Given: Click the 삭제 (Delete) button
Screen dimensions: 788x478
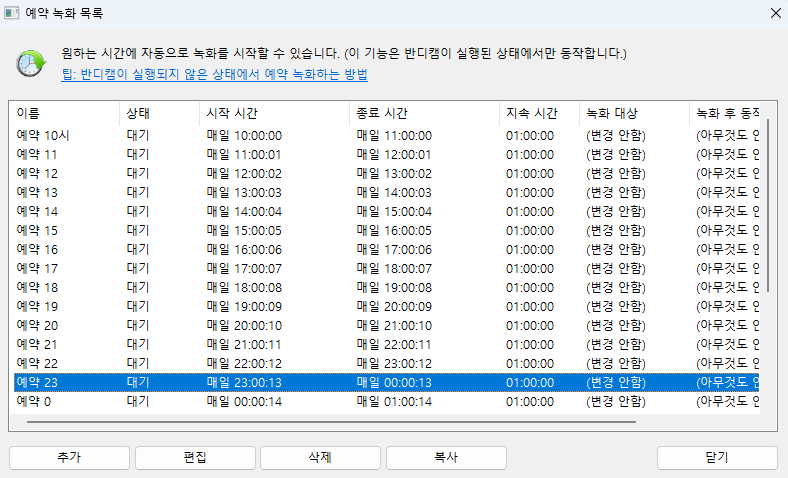Looking at the screenshot, I should pos(320,457).
